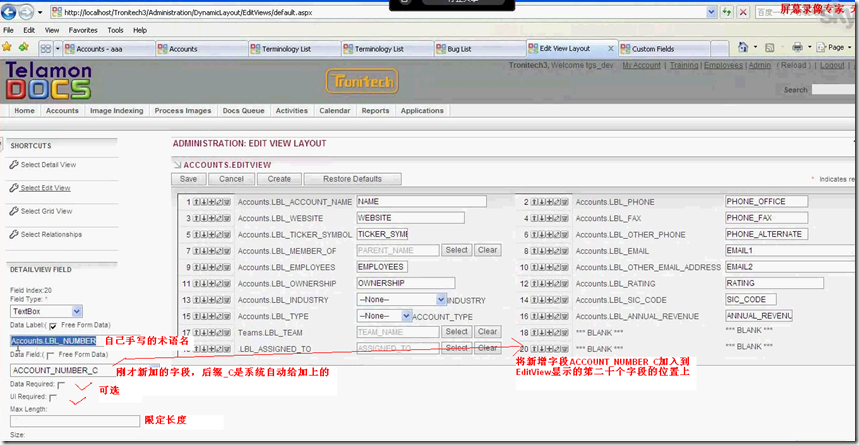The height and width of the screenshot is (445, 859).
Task: Click the favorites star icon in toolbar
Action: click(8, 47)
